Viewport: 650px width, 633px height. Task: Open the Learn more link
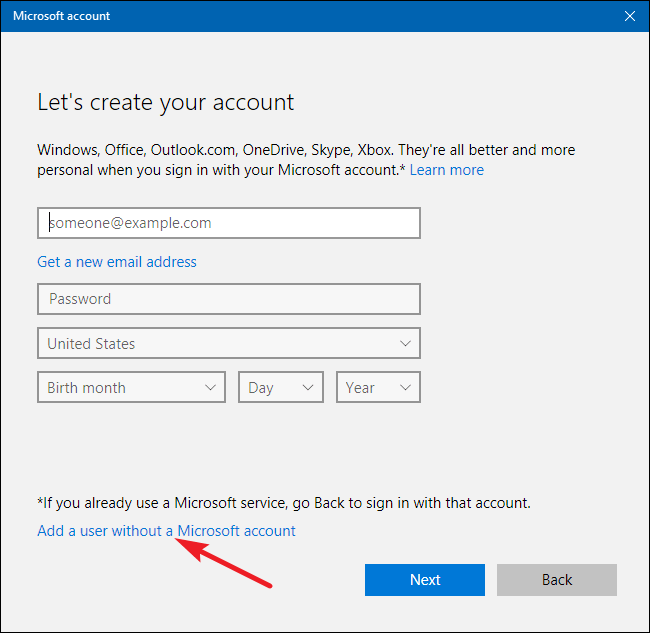pos(446,170)
